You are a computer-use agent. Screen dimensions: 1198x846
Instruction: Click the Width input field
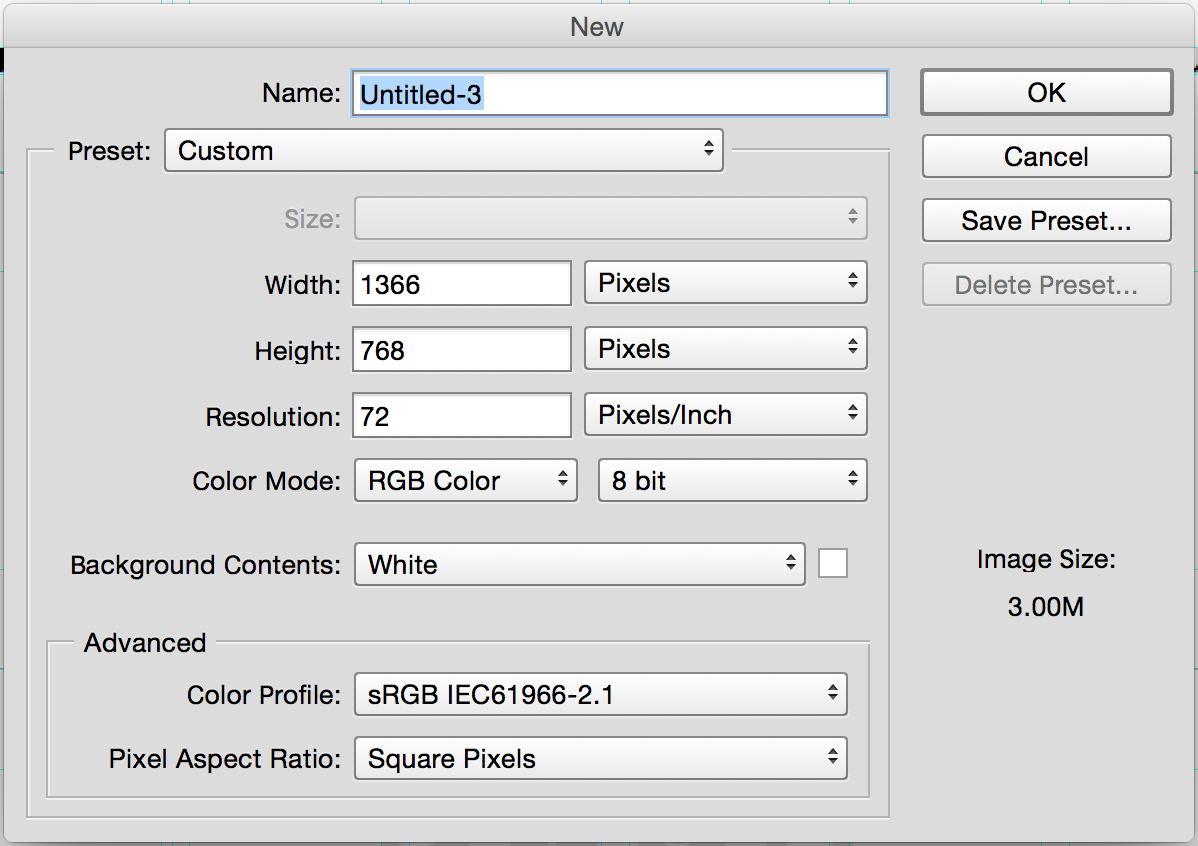click(461, 284)
